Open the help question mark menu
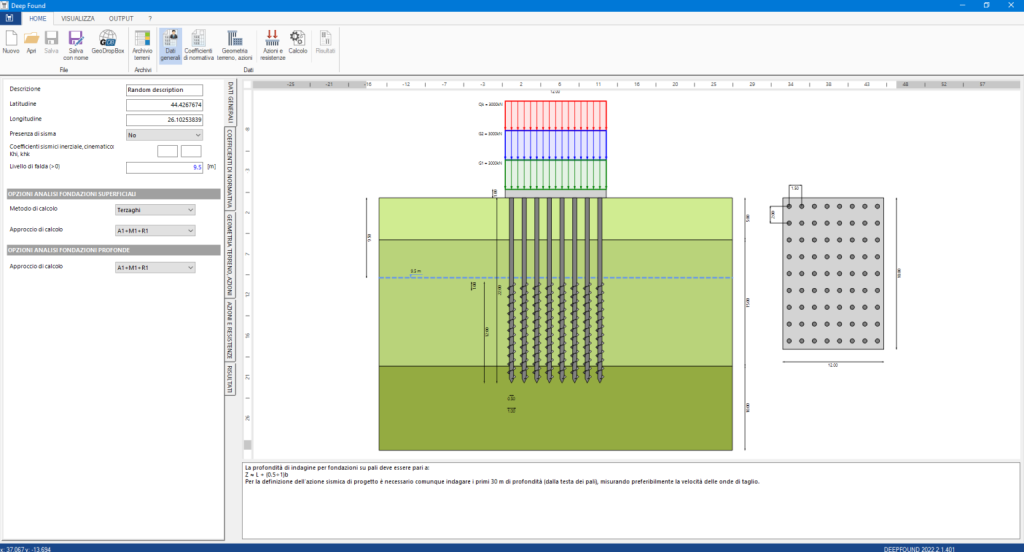 [150, 18]
